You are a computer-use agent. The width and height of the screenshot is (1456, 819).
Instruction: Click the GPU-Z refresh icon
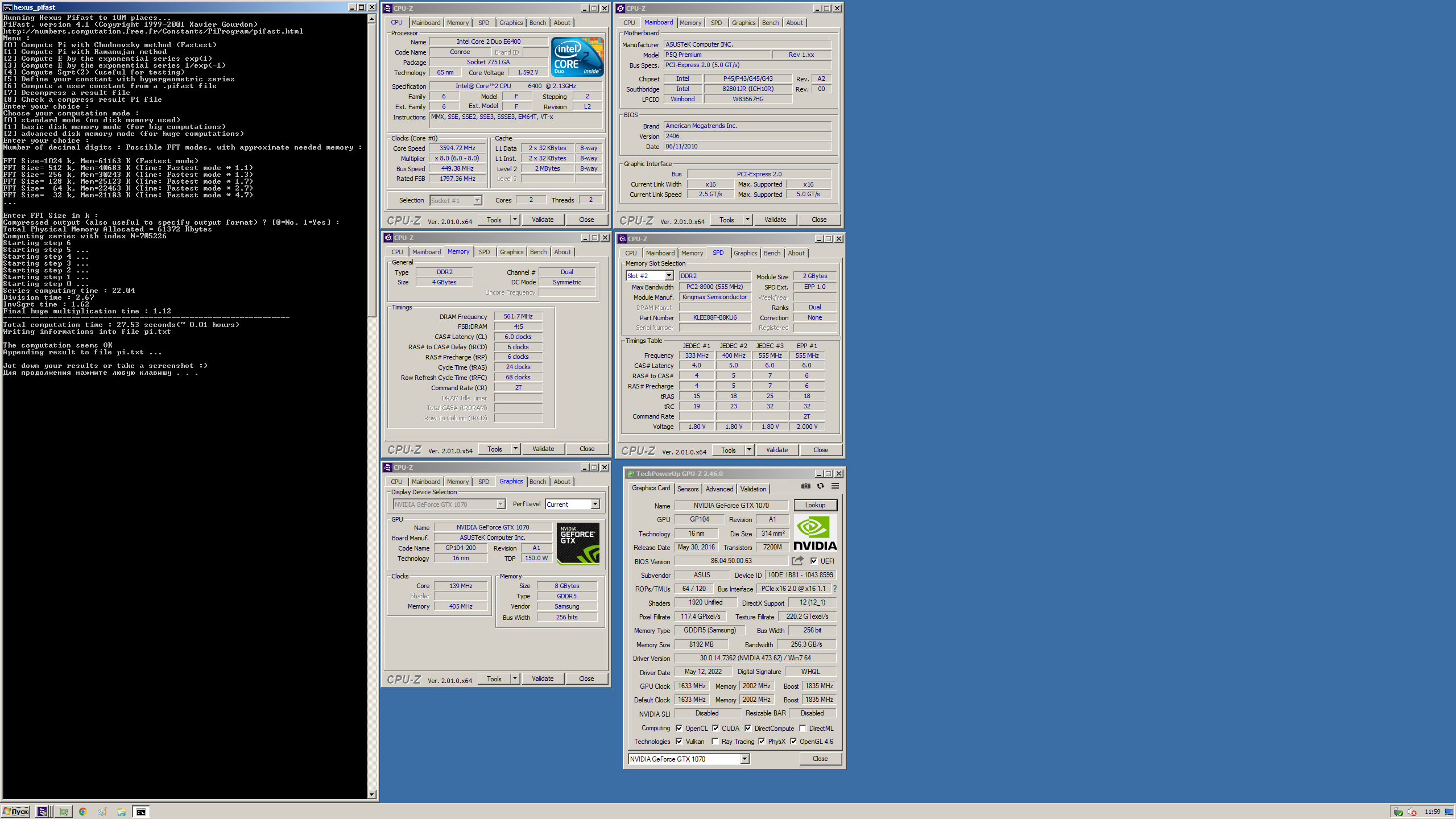click(x=820, y=486)
